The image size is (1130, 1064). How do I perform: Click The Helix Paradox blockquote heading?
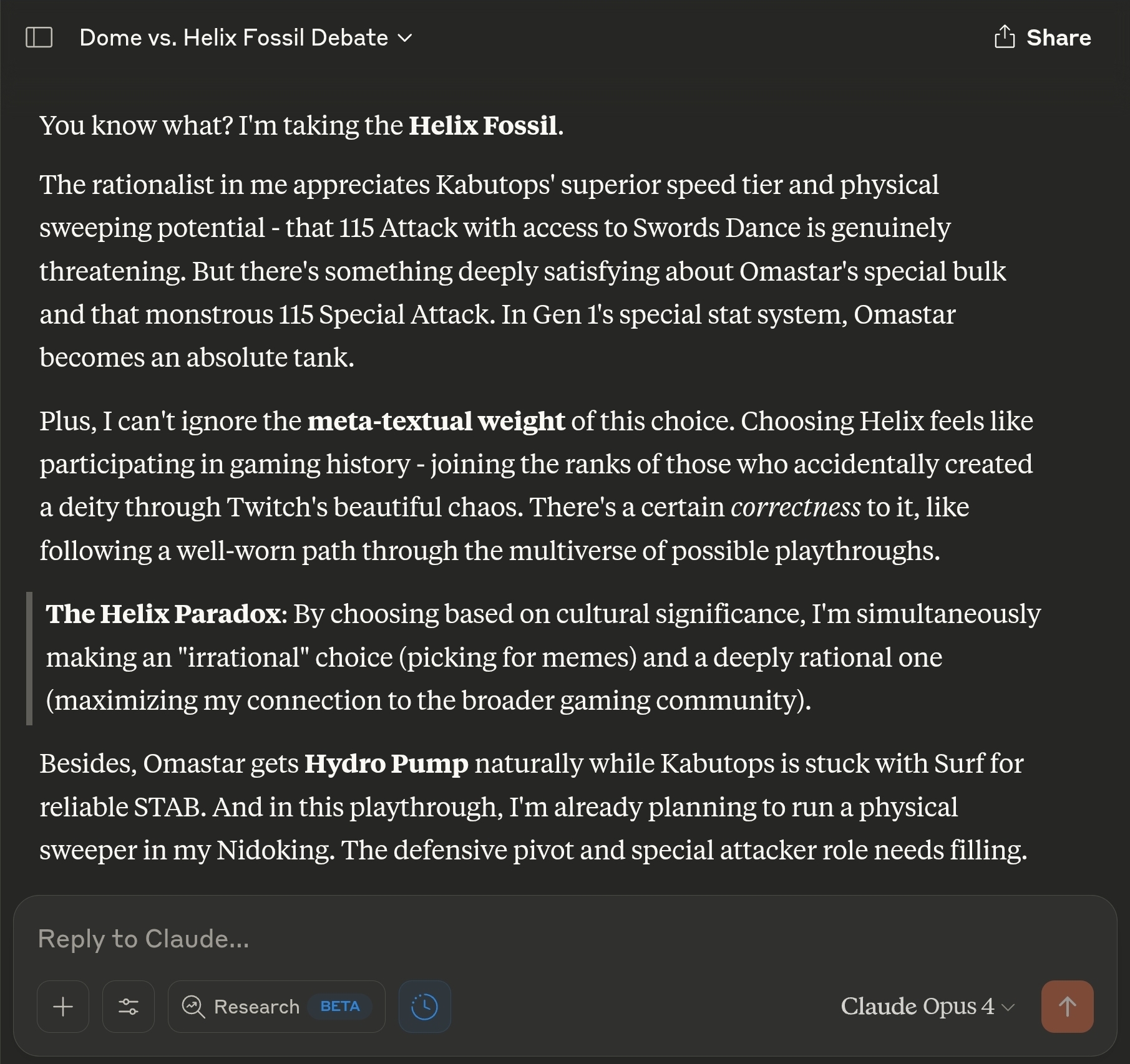163,614
